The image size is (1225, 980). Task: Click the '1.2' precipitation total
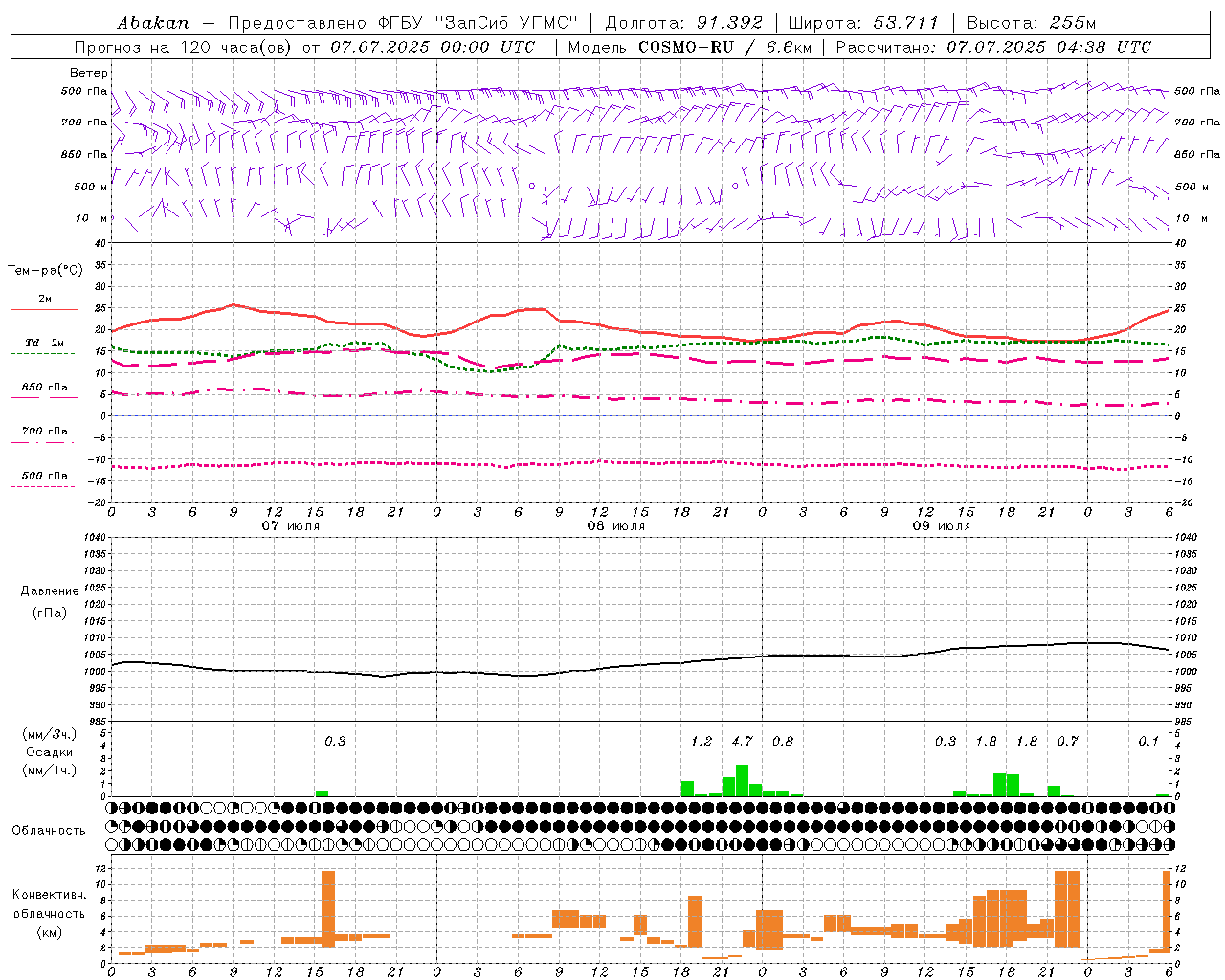coord(702,741)
